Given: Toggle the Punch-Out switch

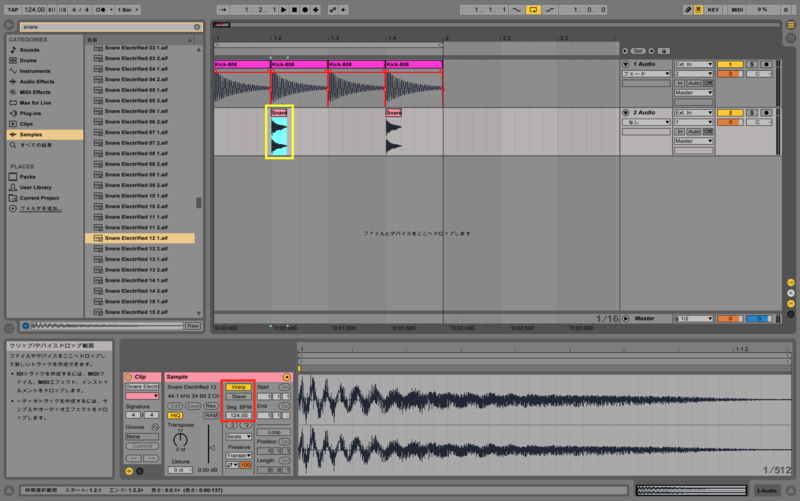Looking at the screenshot, I should 549,10.
